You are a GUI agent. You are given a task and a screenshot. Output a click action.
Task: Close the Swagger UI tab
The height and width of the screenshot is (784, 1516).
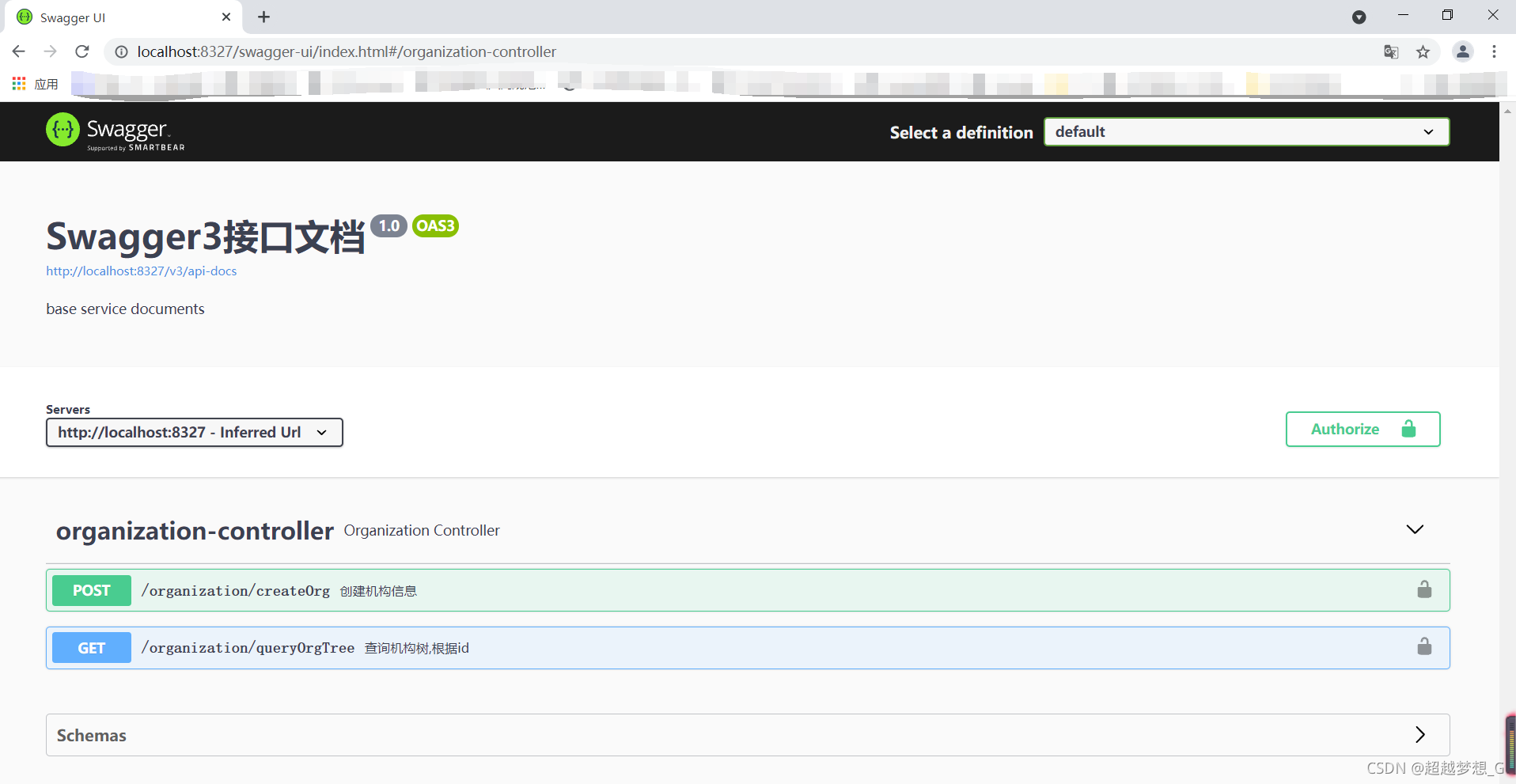click(226, 17)
